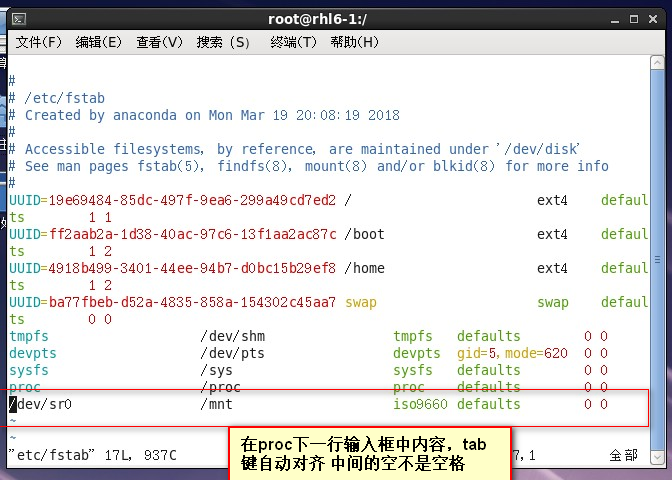This screenshot has height=480, width=672.
Task: Click the /boot mount point
Action: [364, 234]
